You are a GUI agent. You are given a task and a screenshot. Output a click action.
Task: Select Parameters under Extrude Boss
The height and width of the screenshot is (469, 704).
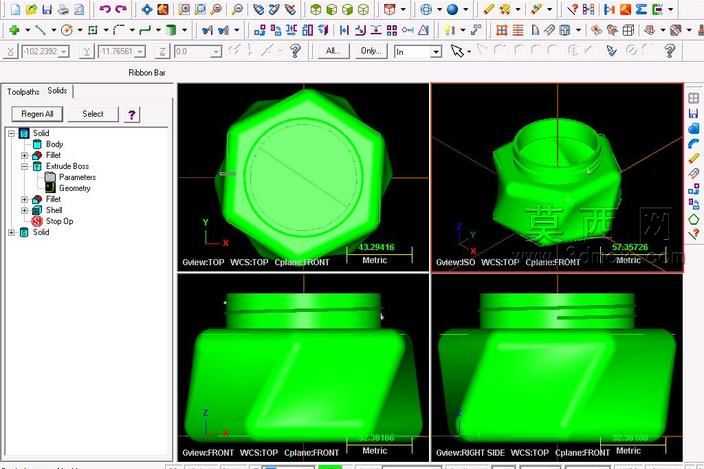77,177
